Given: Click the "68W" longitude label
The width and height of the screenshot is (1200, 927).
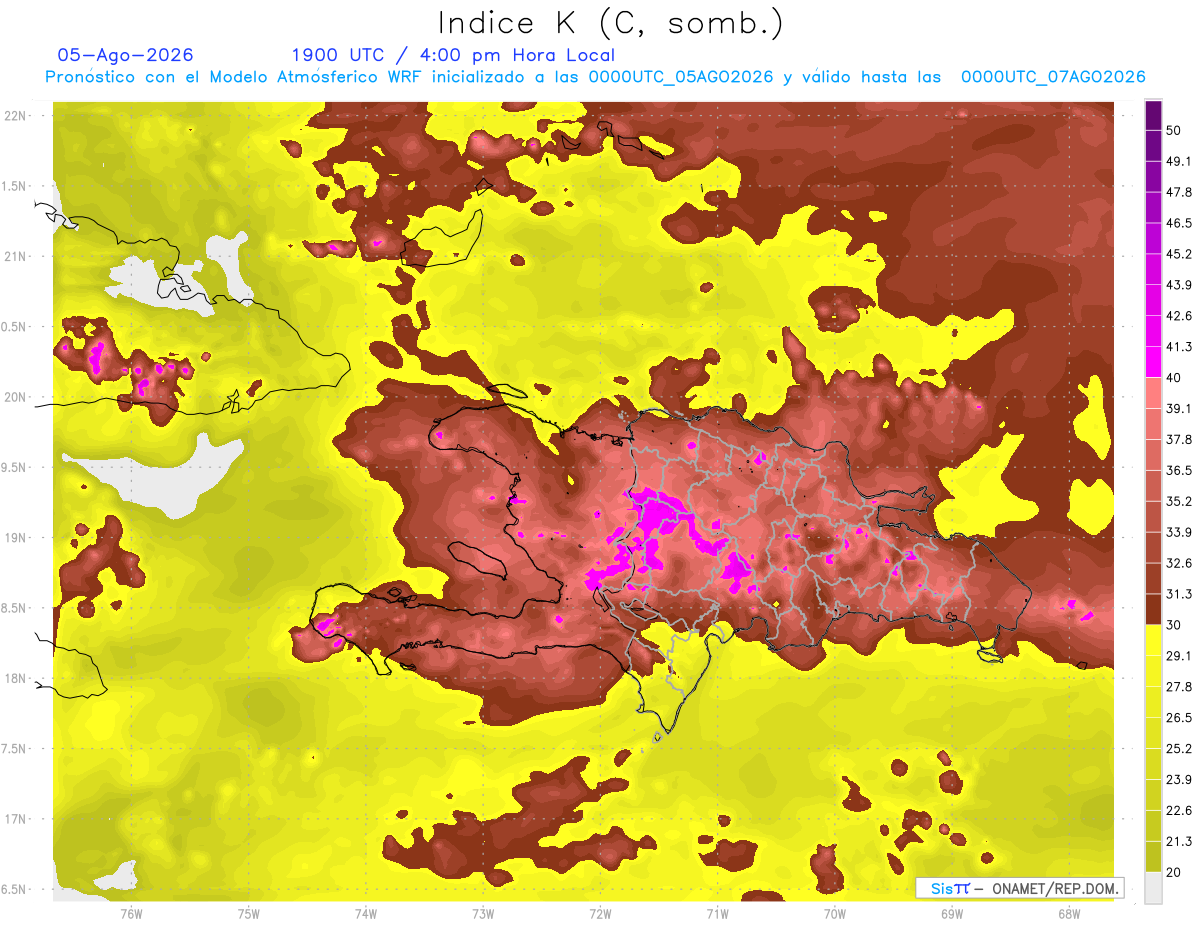Looking at the screenshot, I should pos(1069,913).
